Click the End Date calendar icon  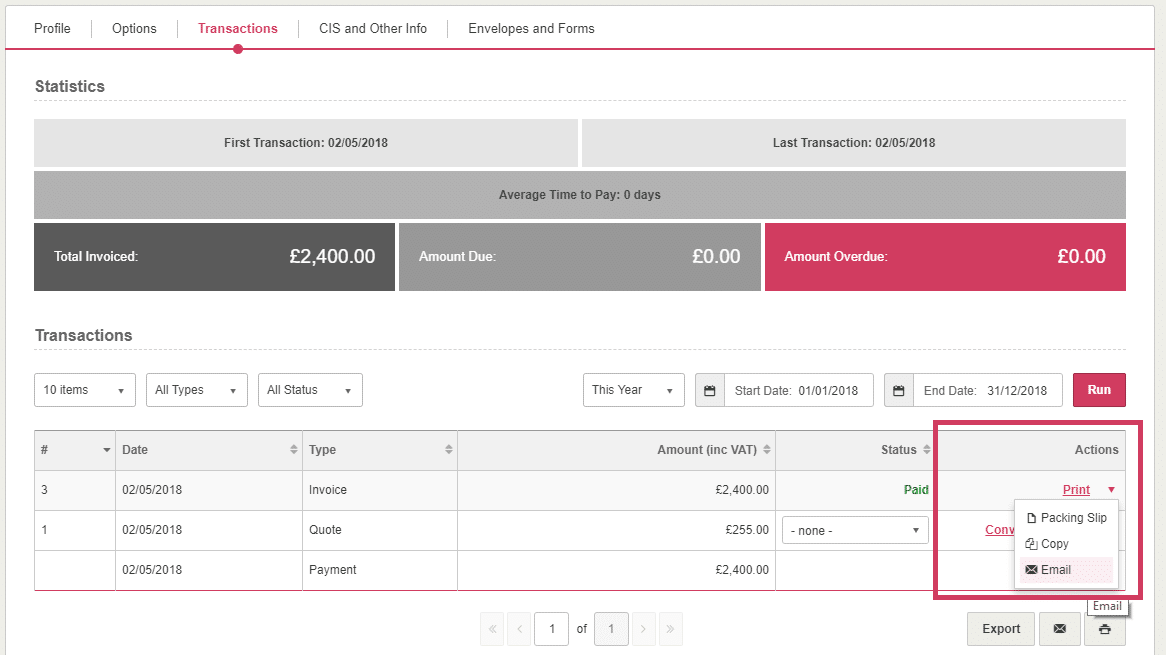click(899, 390)
